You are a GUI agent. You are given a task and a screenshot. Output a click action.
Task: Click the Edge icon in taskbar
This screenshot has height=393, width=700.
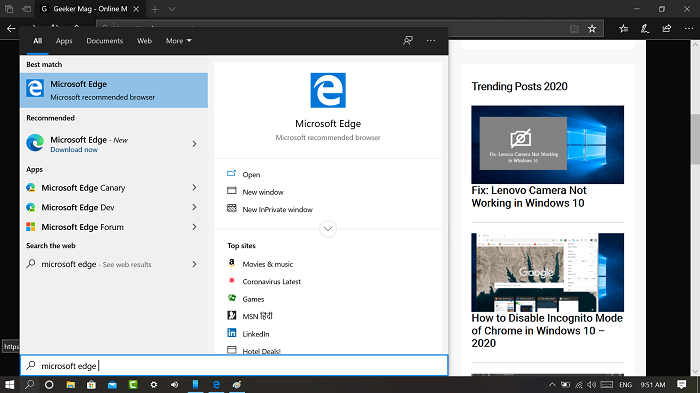(x=216, y=385)
